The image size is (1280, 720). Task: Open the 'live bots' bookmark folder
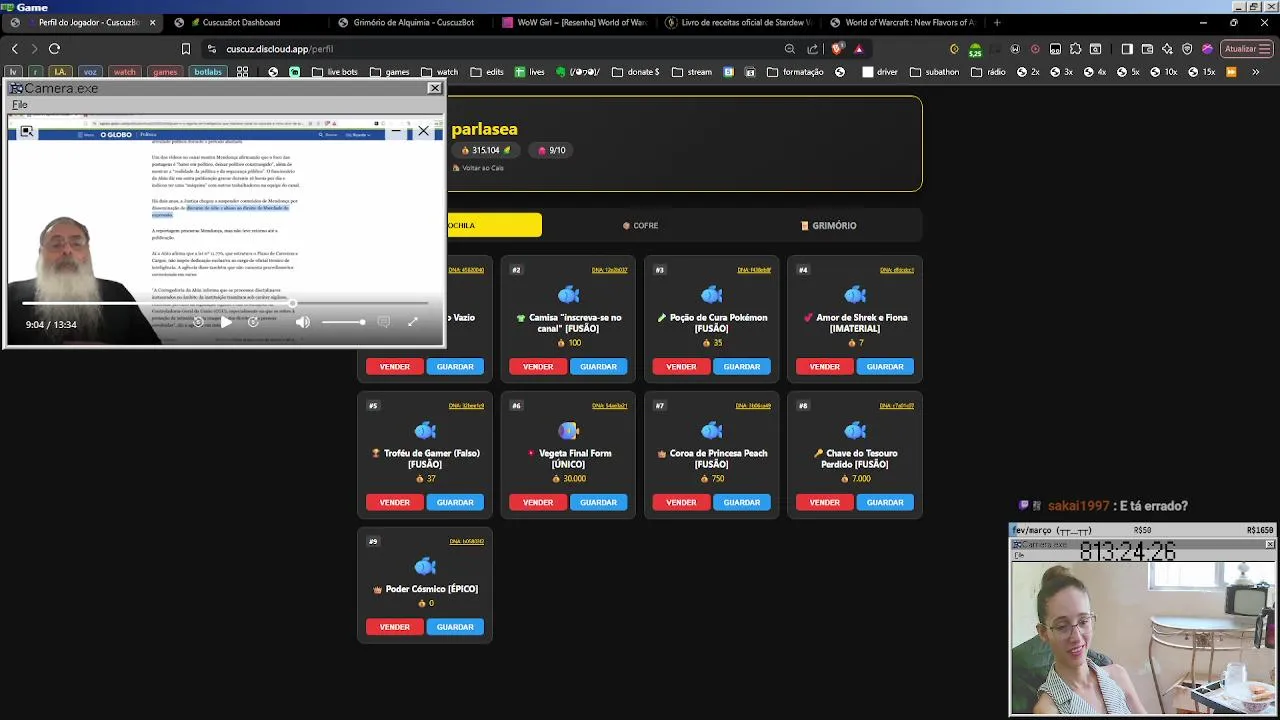[334, 71]
